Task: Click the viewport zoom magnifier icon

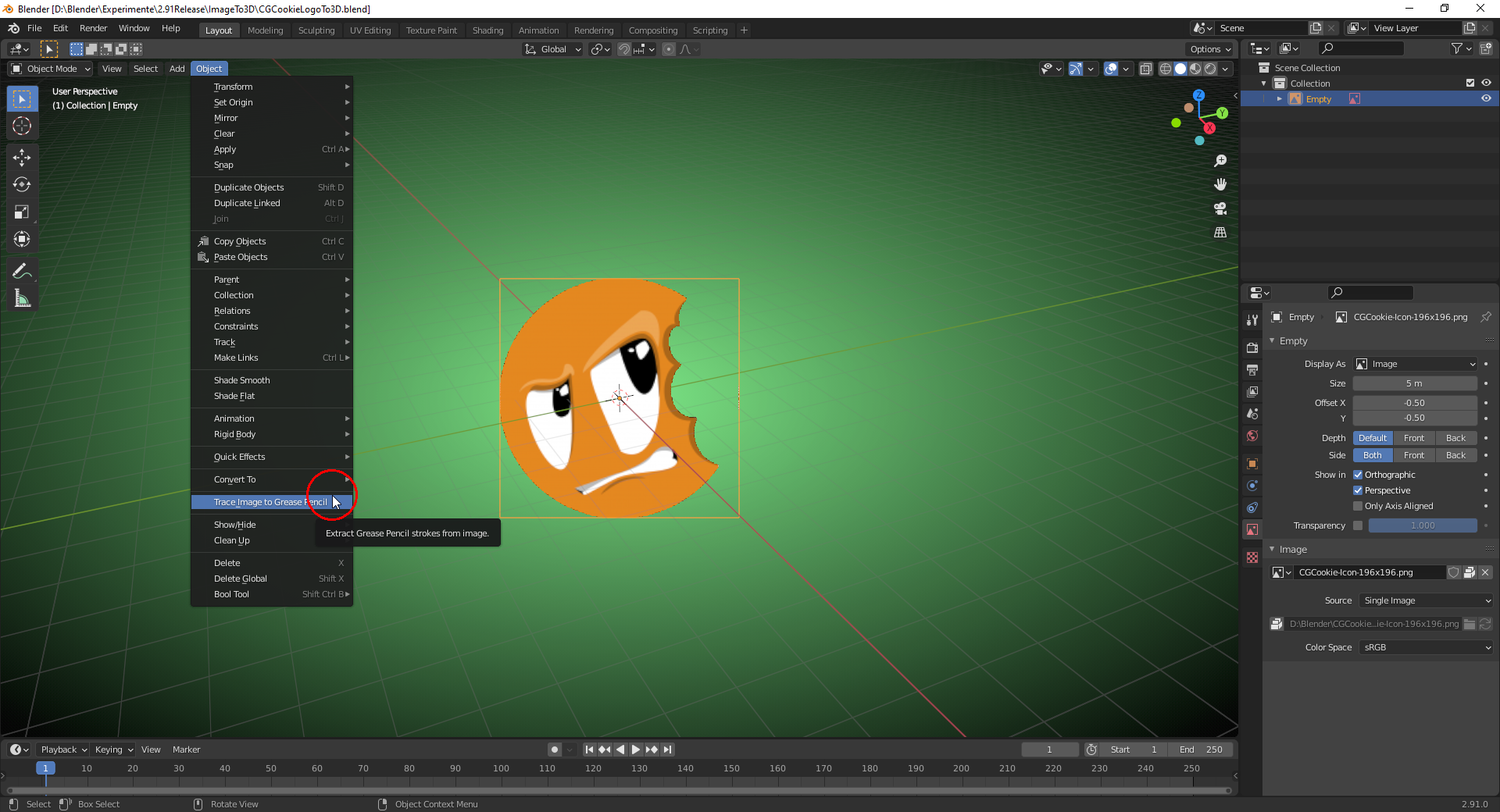Action: 1220,161
